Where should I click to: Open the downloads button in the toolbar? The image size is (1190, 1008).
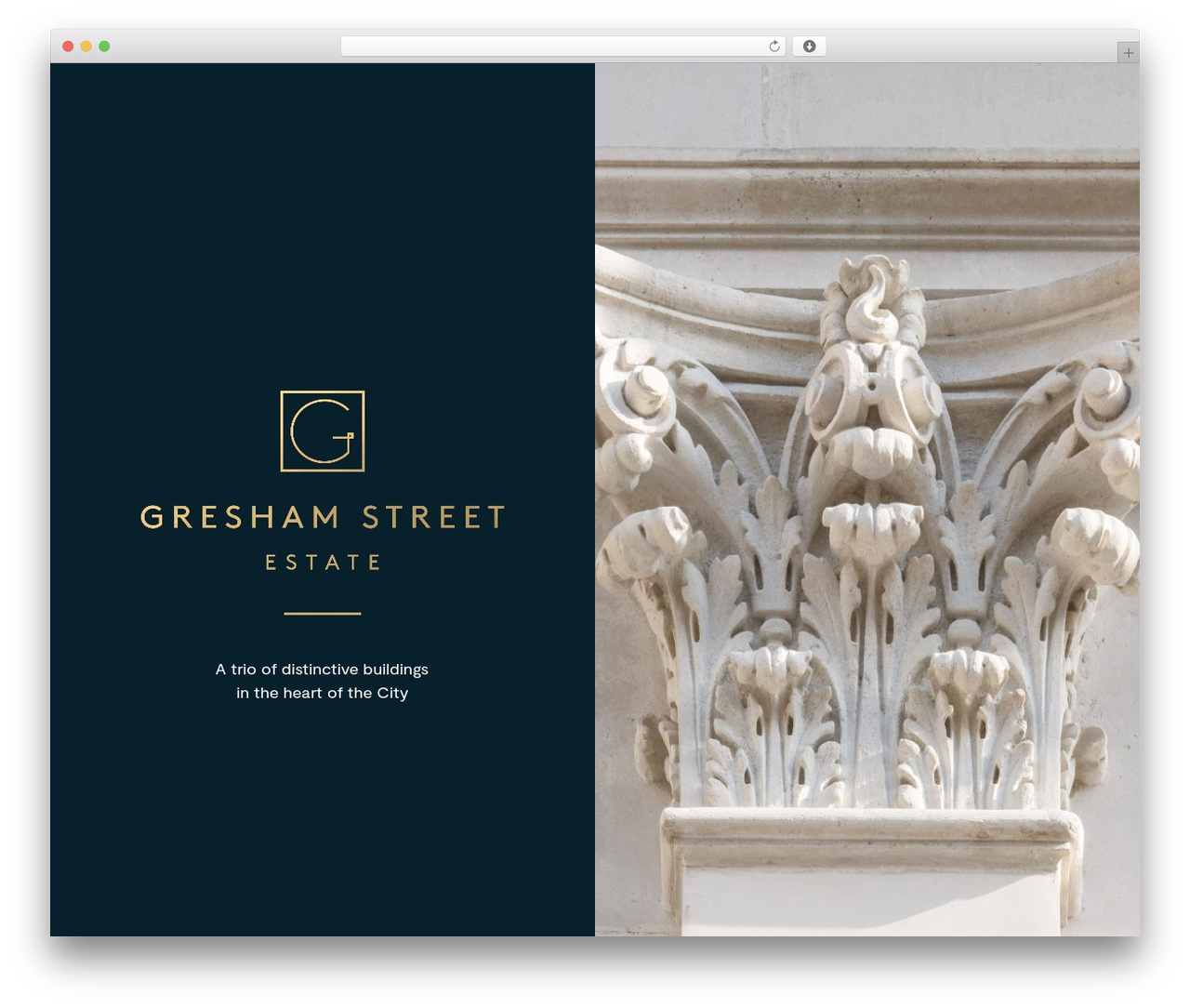tap(809, 46)
